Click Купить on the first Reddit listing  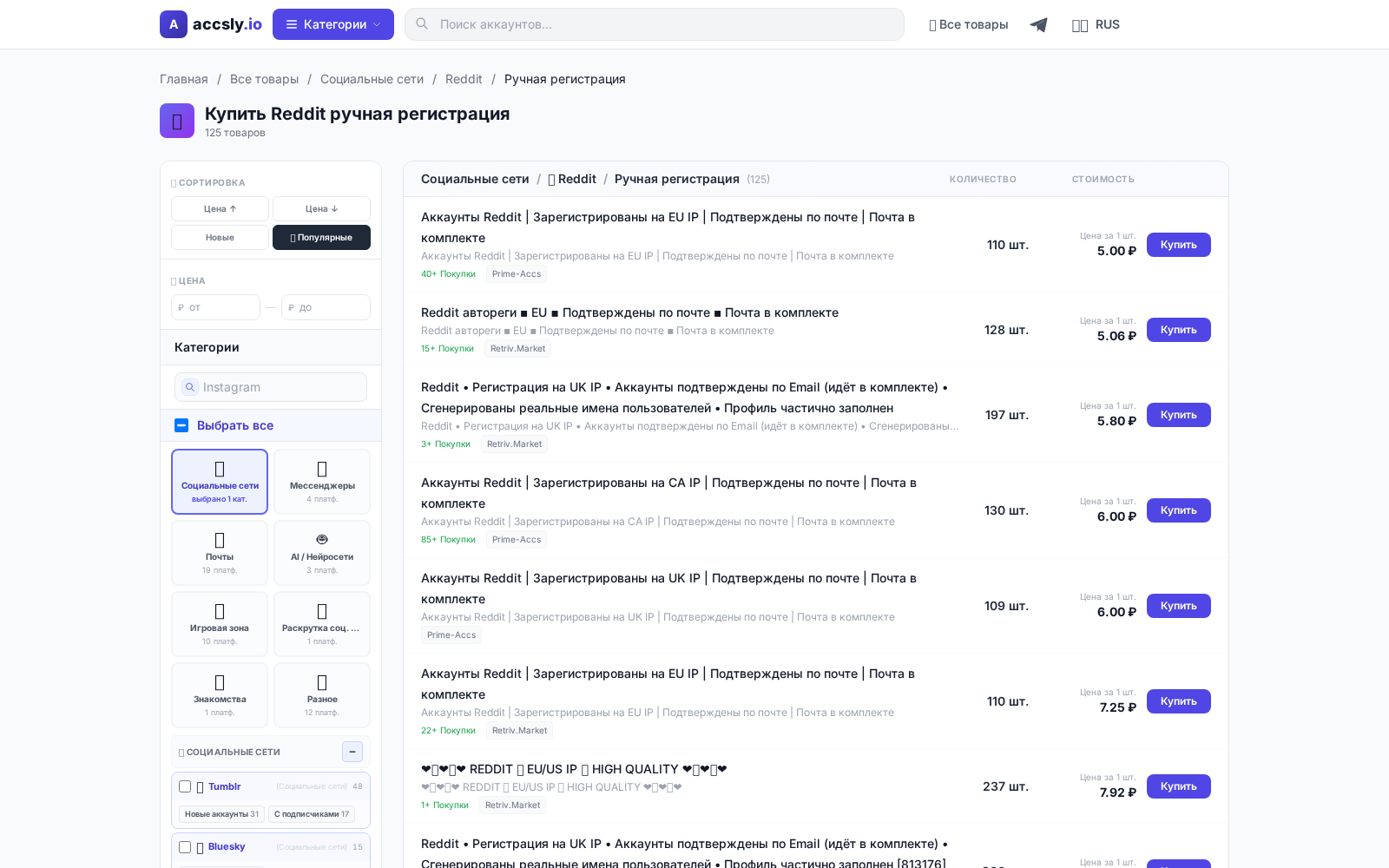[x=1178, y=245]
